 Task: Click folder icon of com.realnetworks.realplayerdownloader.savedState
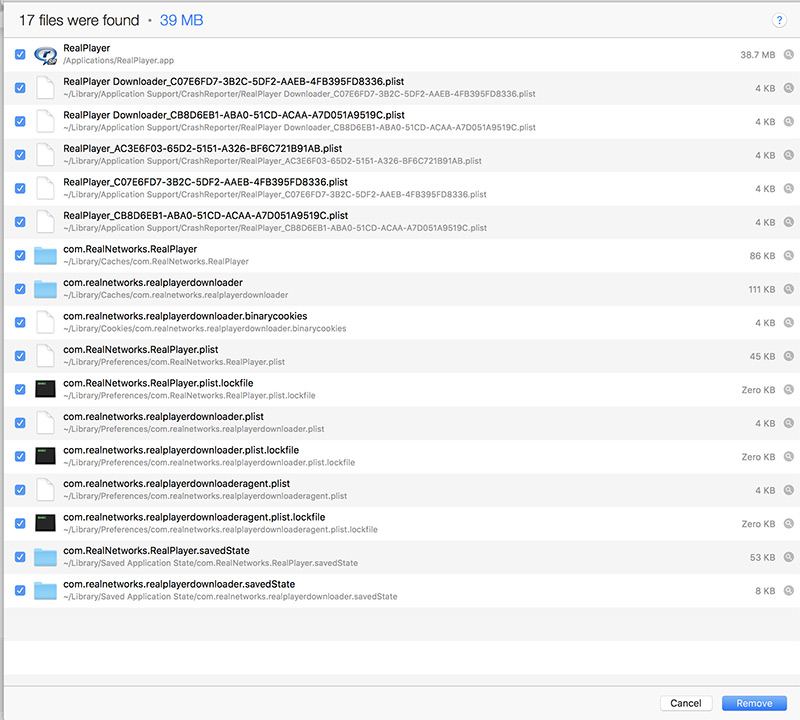(x=45, y=591)
